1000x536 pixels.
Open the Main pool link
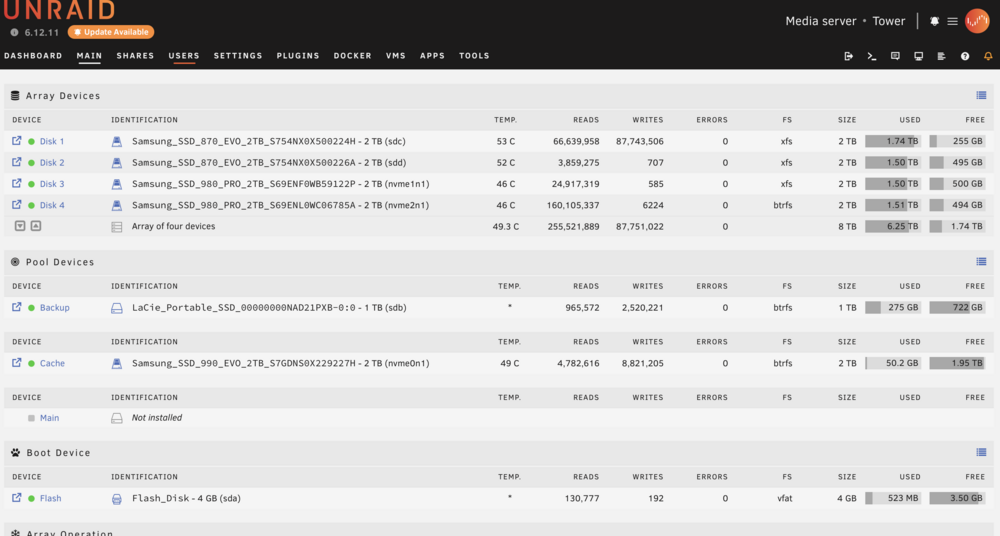[x=49, y=418]
